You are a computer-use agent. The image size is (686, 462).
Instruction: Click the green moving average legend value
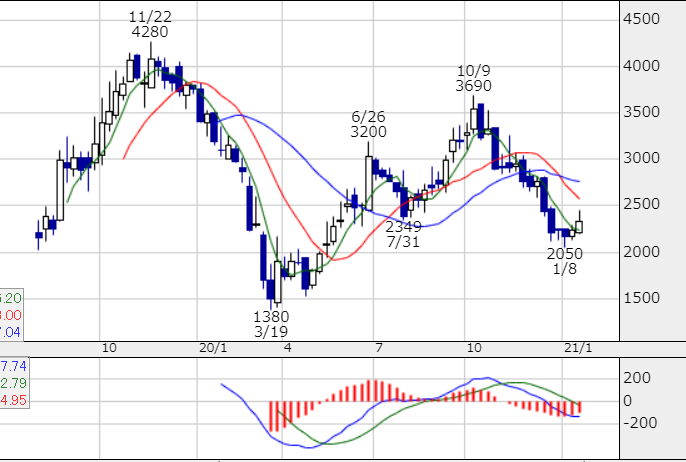[x=11, y=298]
